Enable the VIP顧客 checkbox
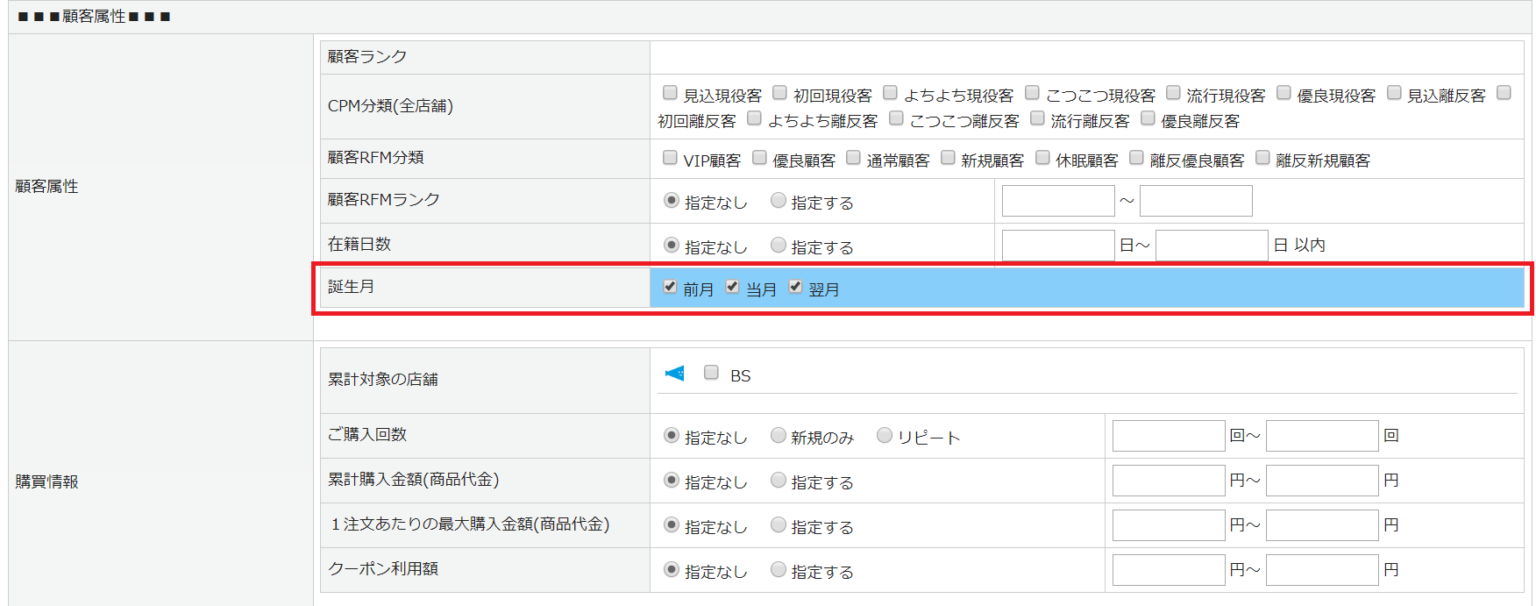The width and height of the screenshot is (1536, 606). coord(670,157)
